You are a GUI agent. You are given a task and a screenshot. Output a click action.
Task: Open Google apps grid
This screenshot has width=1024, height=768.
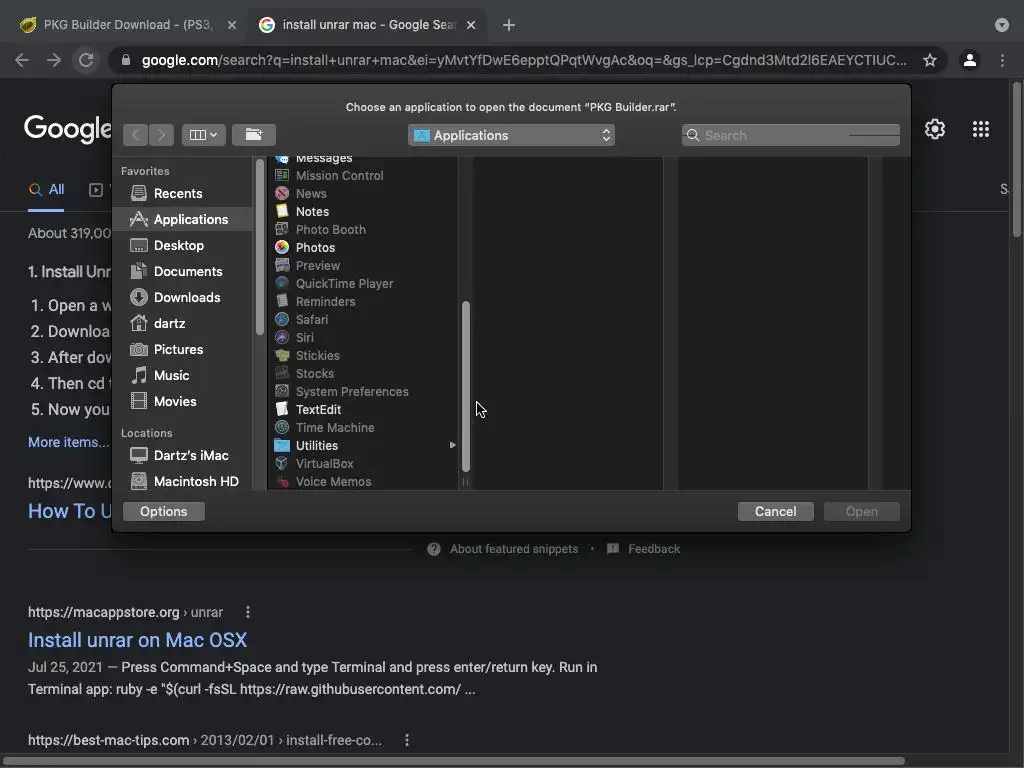[x=981, y=129]
